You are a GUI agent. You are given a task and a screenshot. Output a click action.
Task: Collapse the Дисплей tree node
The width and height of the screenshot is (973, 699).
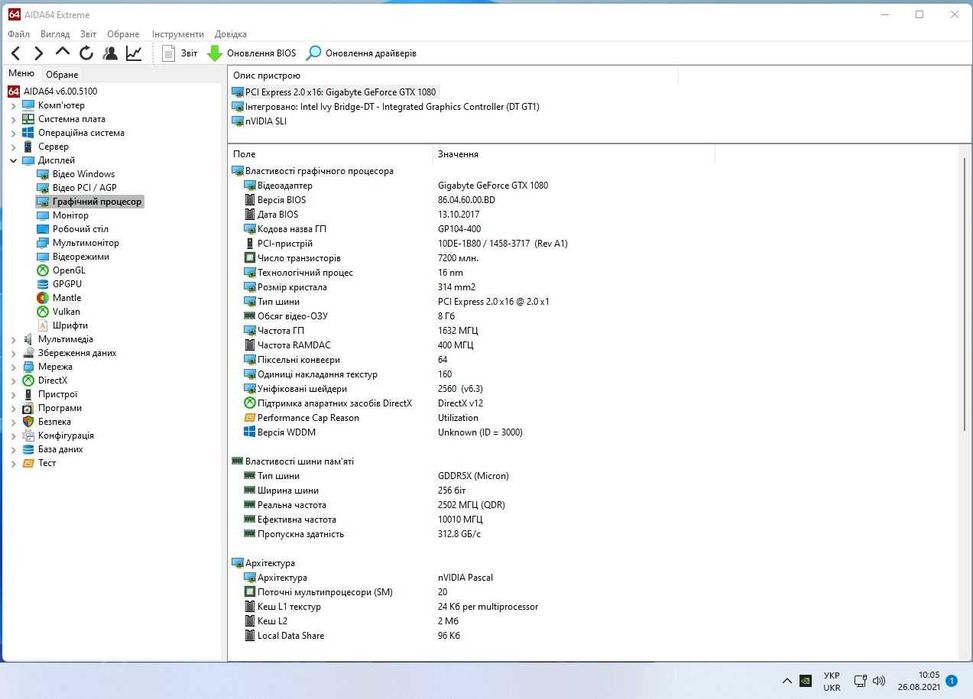[13, 160]
